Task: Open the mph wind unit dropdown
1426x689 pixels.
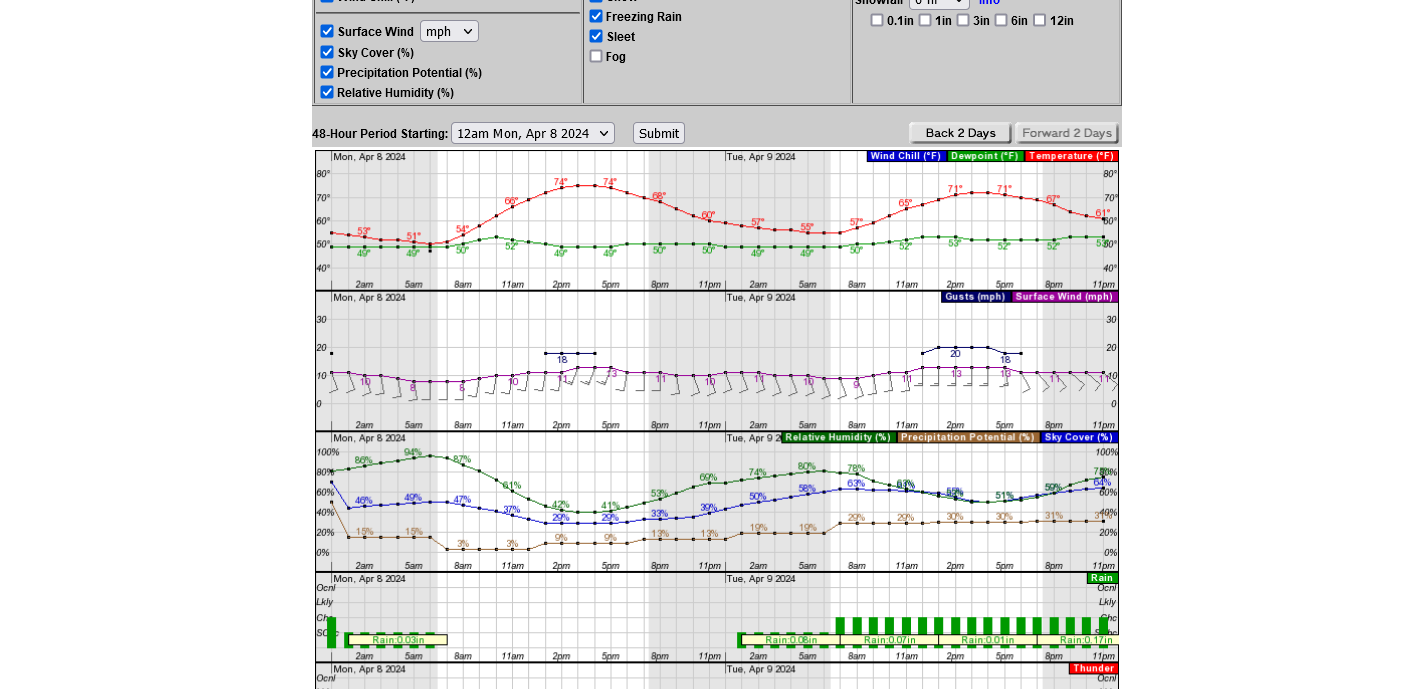Action: click(449, 31)
